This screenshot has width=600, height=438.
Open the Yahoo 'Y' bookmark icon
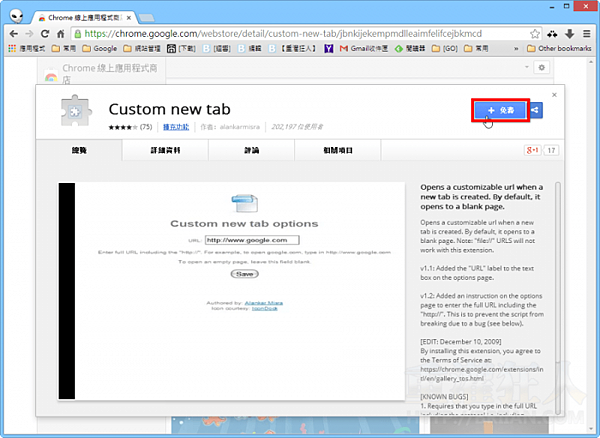click(x=328, y=49)
